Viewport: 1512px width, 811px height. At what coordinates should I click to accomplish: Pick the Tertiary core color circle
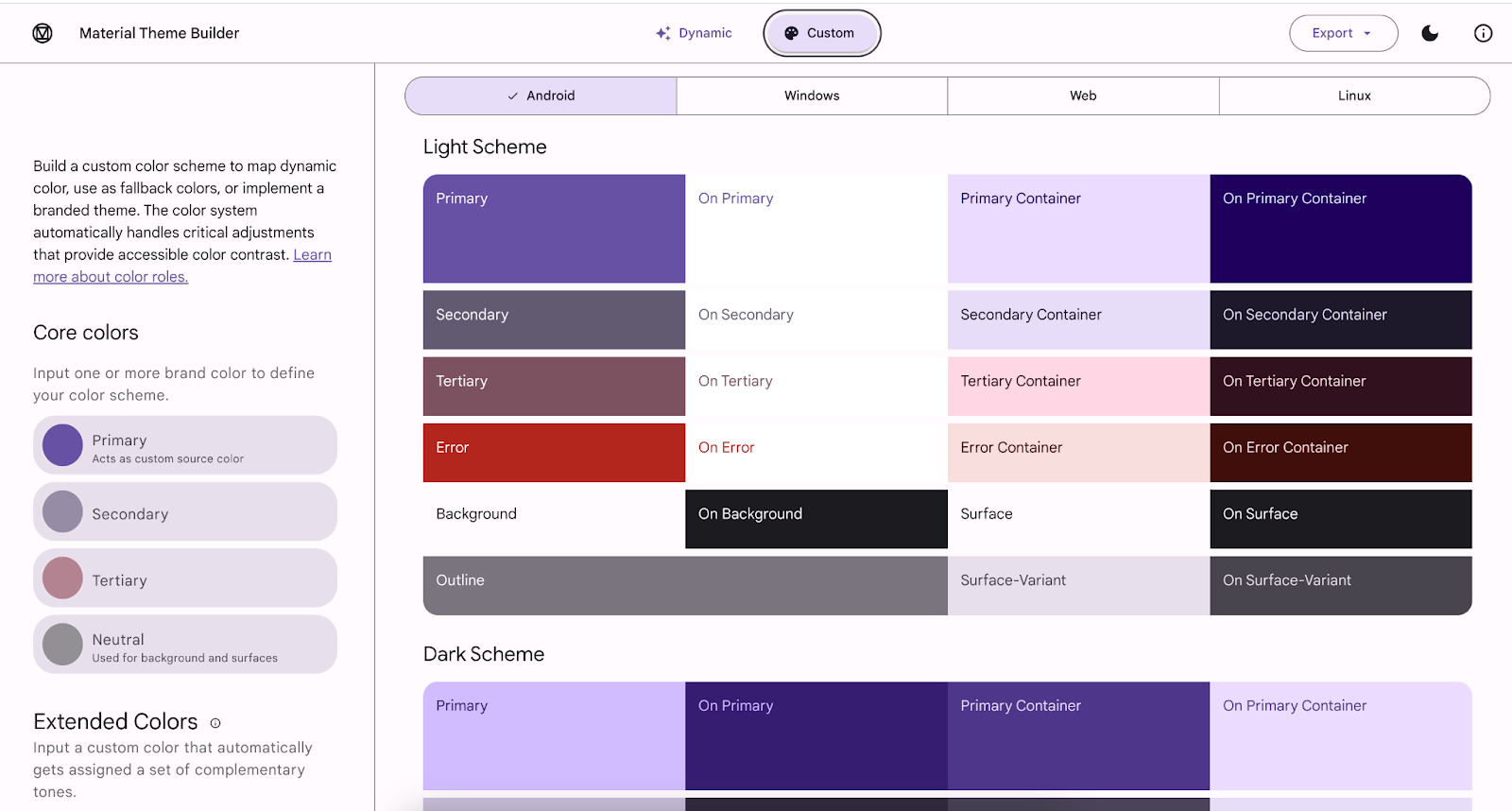[x=62, y=578]
